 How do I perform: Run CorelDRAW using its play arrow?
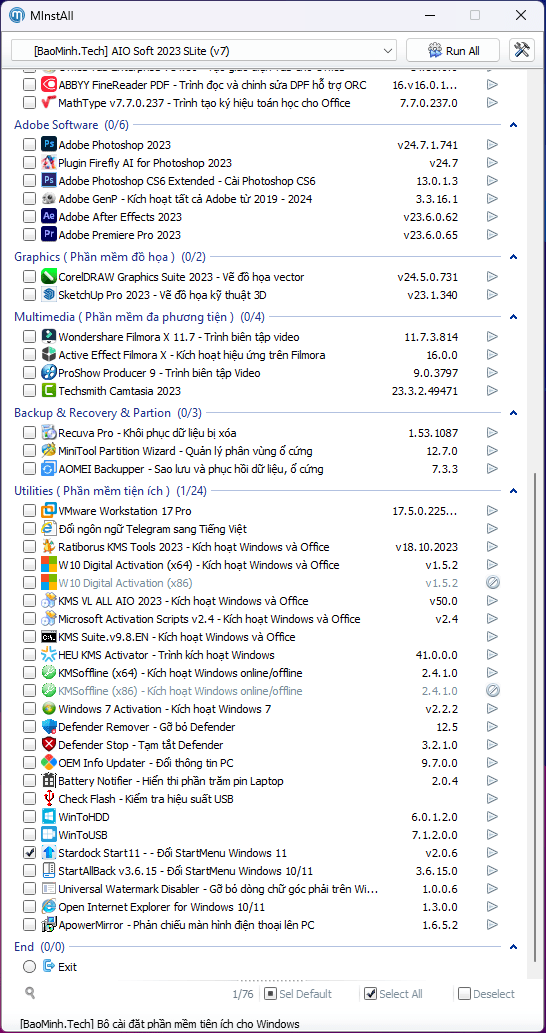[492, 276]
